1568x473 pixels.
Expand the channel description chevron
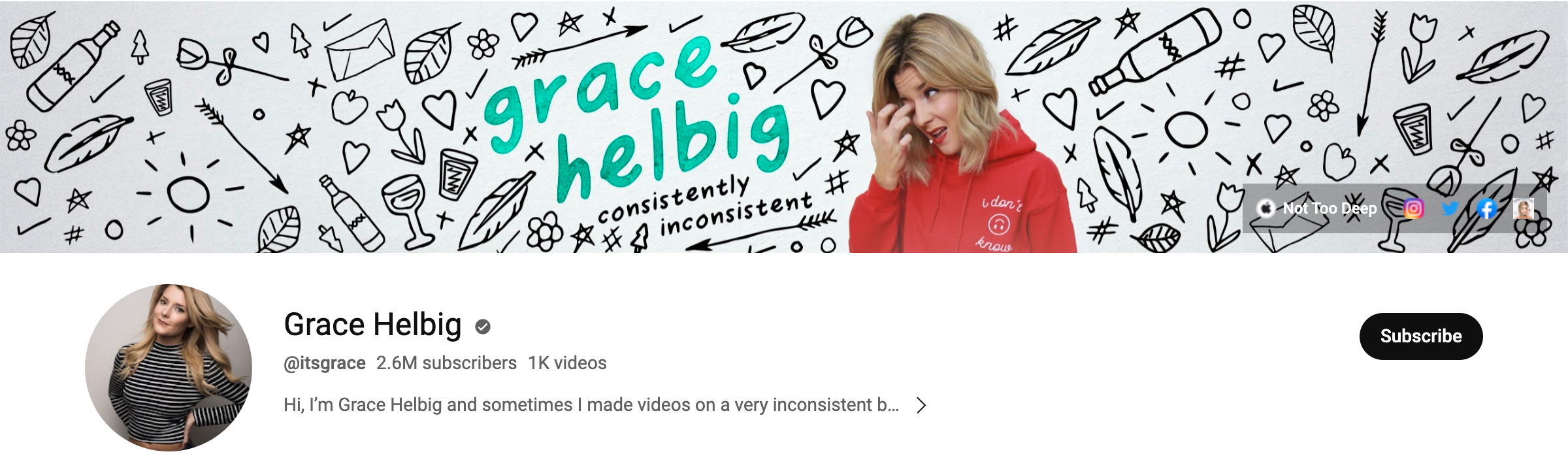click(921, 406)
